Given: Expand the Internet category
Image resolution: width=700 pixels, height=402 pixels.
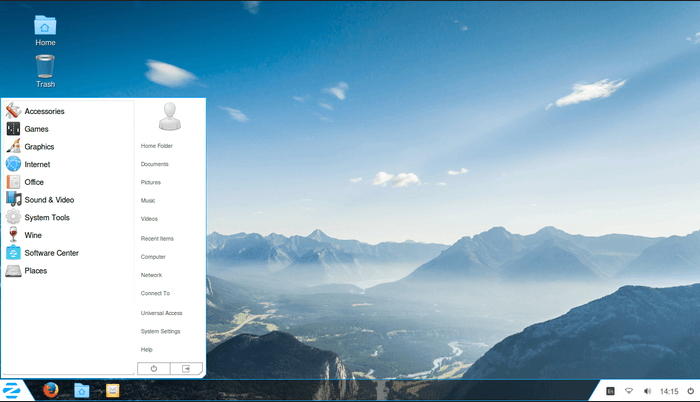Looking at the screenshot, I should click(37, 164).
